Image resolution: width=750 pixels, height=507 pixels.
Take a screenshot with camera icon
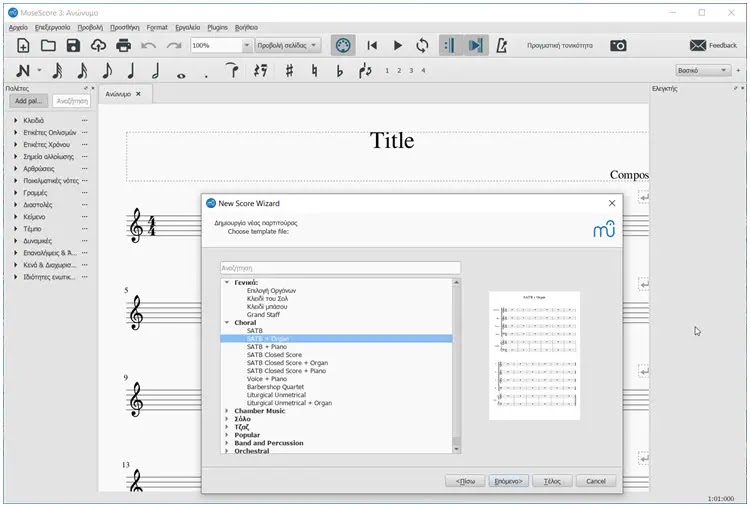(618, 45)
